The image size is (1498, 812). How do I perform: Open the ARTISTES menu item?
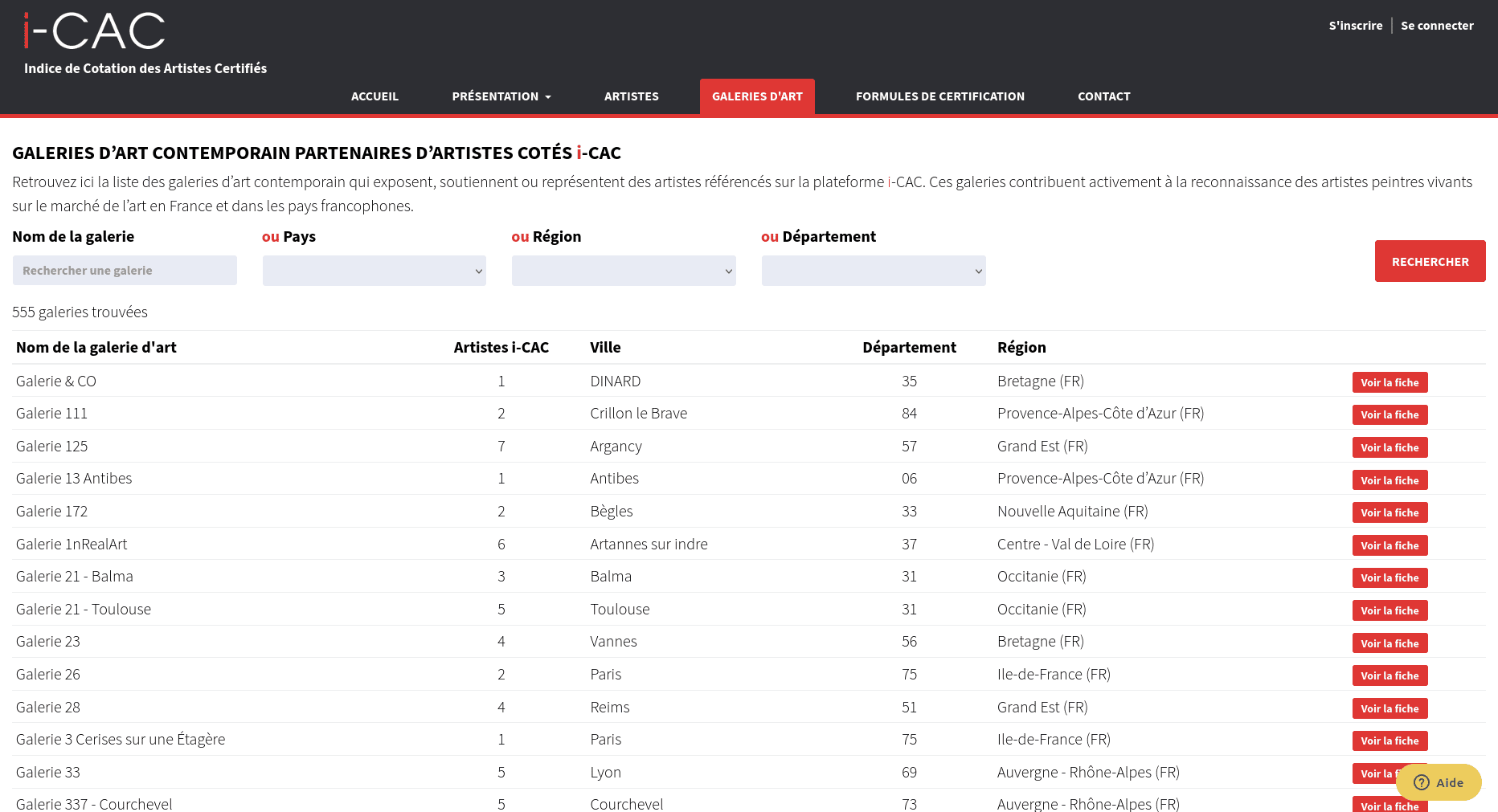tap(632, 96)
